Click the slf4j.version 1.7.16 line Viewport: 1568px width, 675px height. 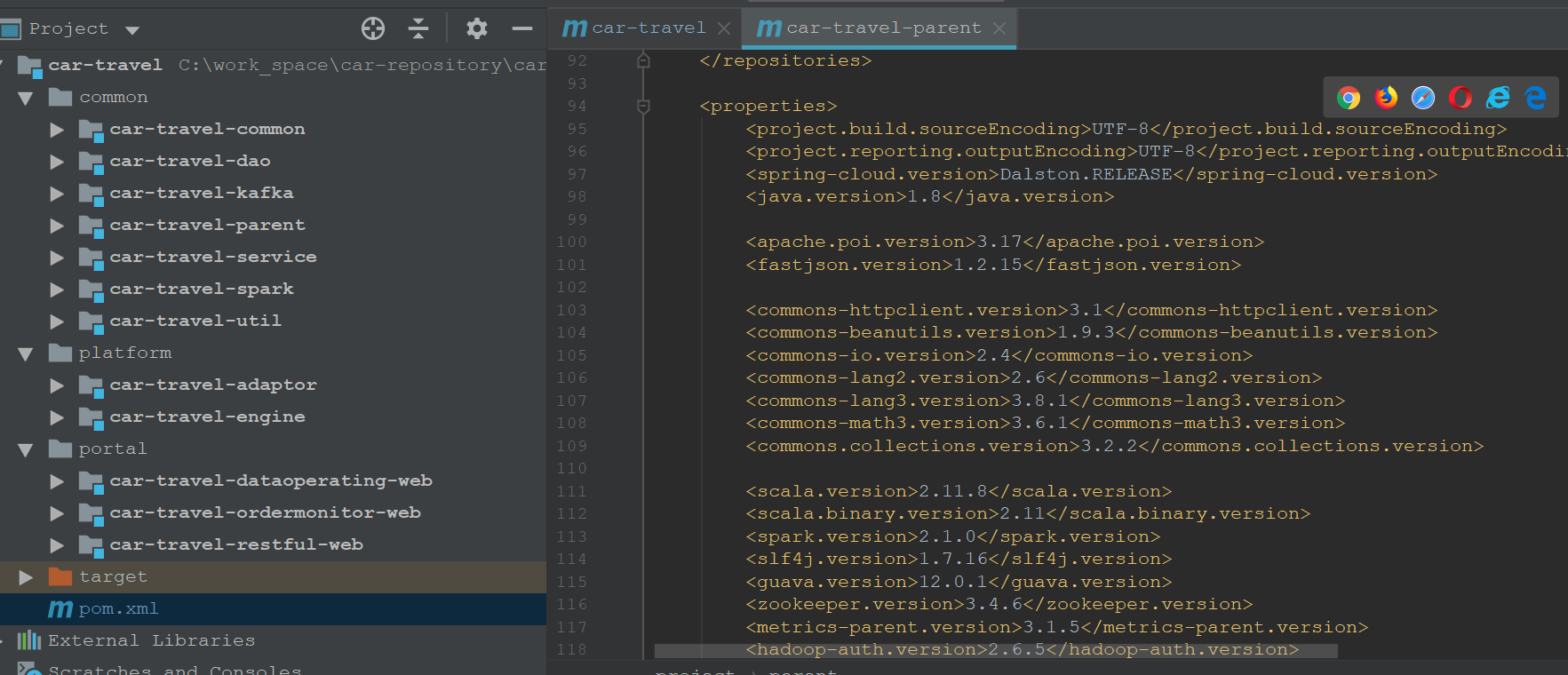(x=959, y=559)
